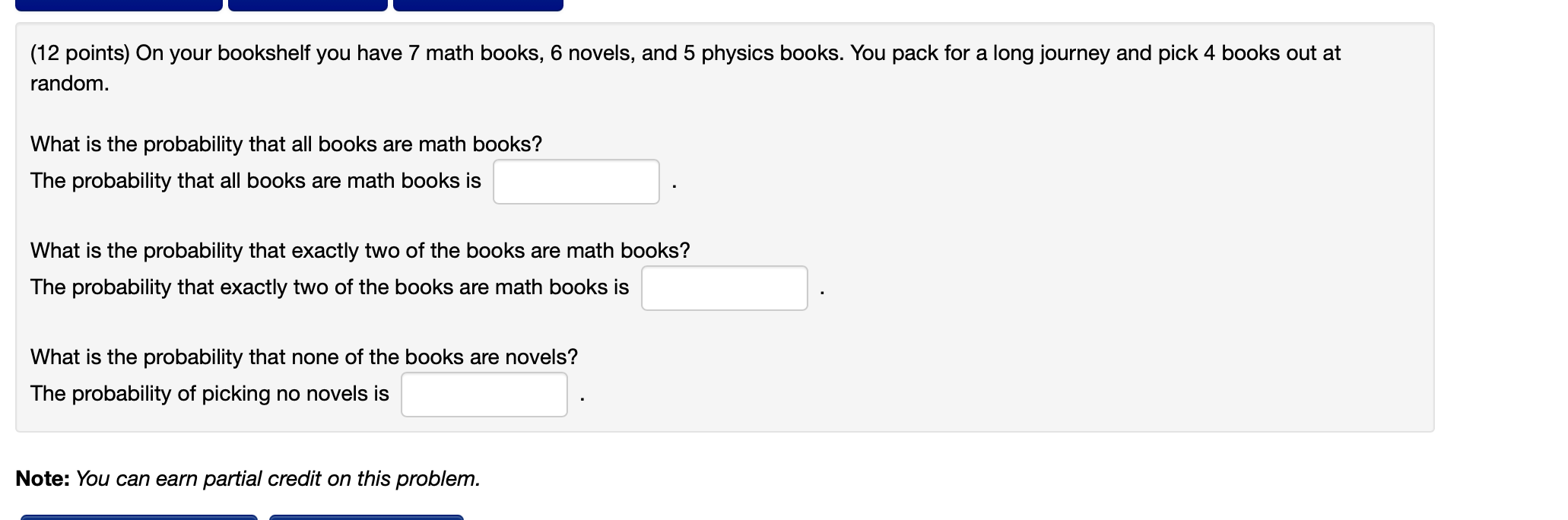Click the label before the second answer box
1568x520 pixels.
click(329, 287)
